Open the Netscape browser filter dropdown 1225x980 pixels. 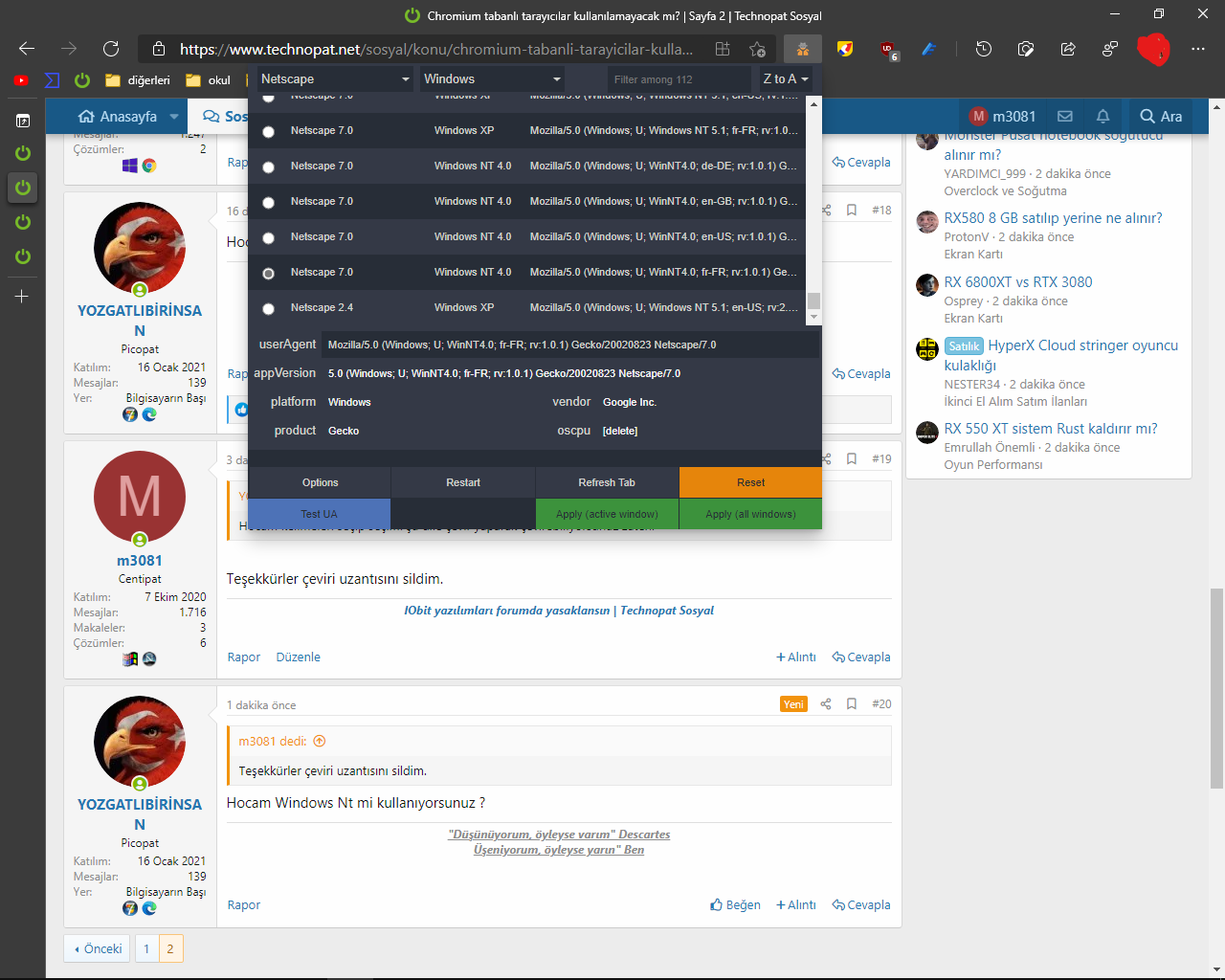[x=335, y=79]
